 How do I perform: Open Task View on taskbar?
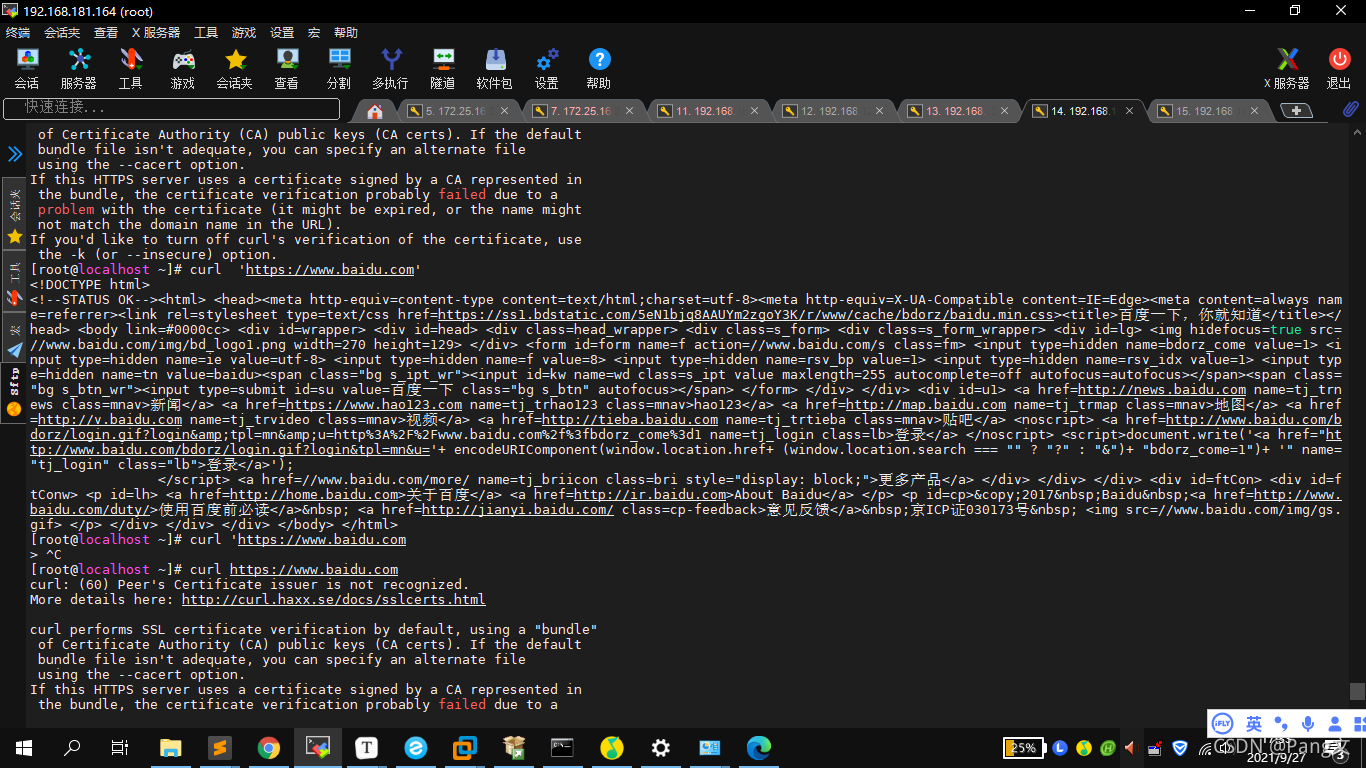(x=120, y=747)
